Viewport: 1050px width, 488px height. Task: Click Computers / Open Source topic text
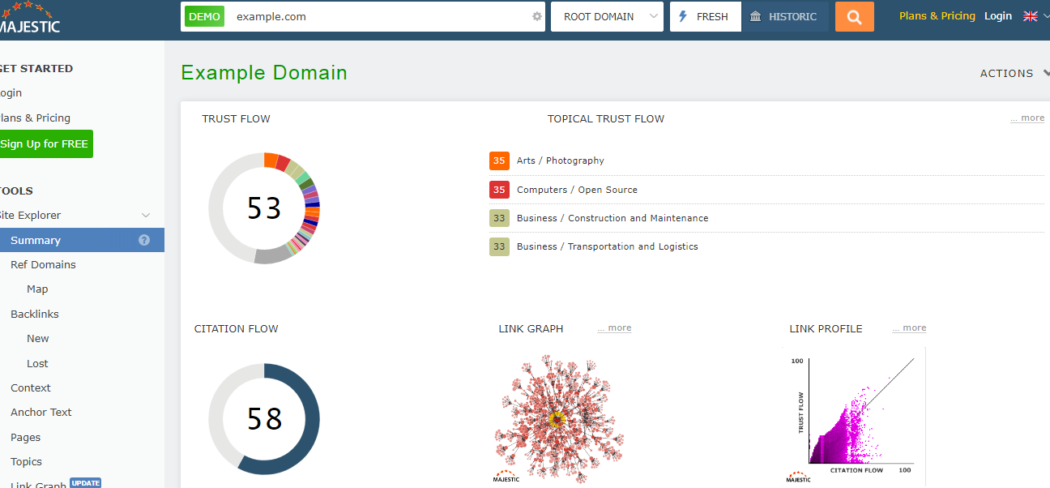point(577,189)
